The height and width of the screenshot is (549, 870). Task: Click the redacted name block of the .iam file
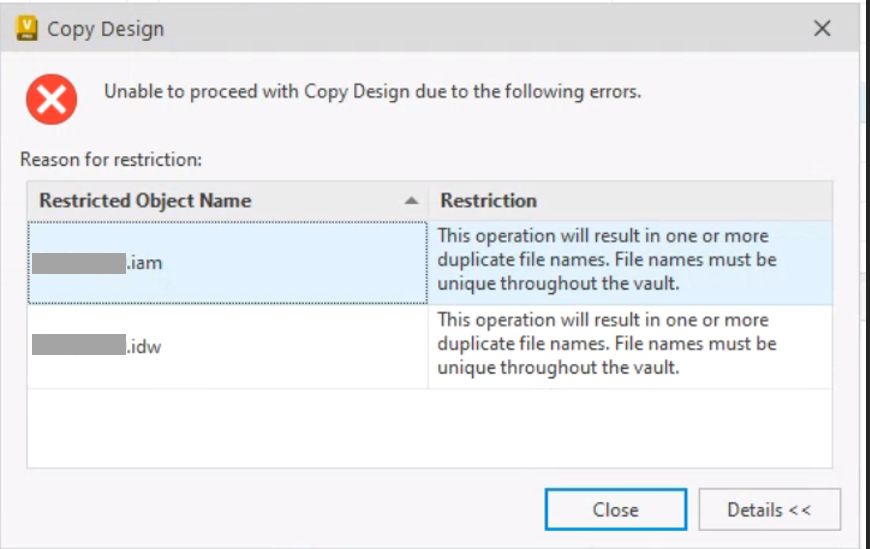coord(78,264)
